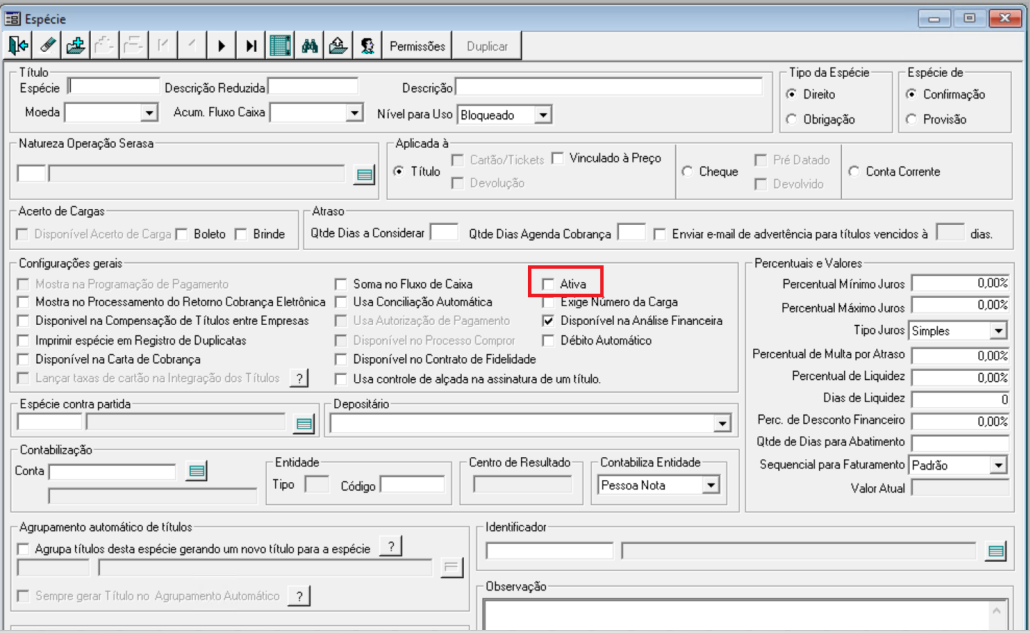Screen dimensions: 1030x633
Task: Go to next record arrow
Action: click(221, 46)
